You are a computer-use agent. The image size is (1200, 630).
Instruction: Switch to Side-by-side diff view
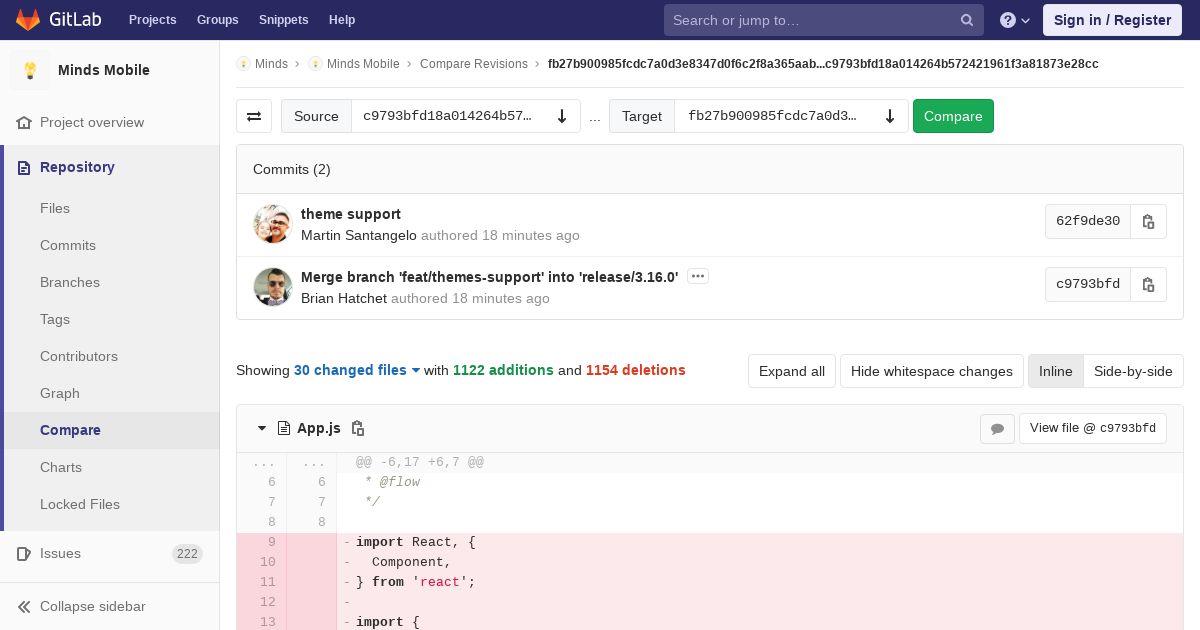point(1133,371)
